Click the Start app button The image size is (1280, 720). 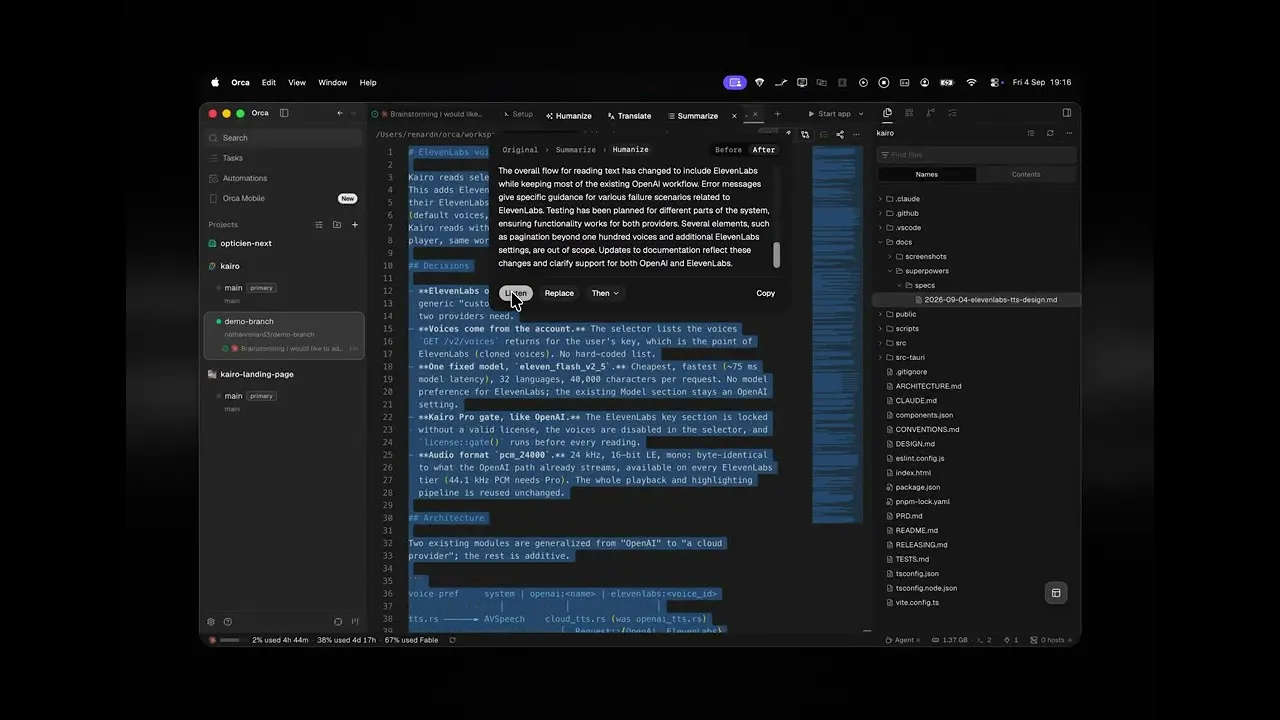pyautogui.click(x=829, y=114)
